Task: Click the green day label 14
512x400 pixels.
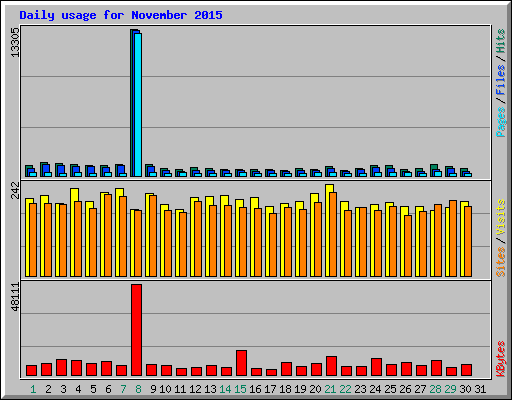Action: [x=225, y=389]
